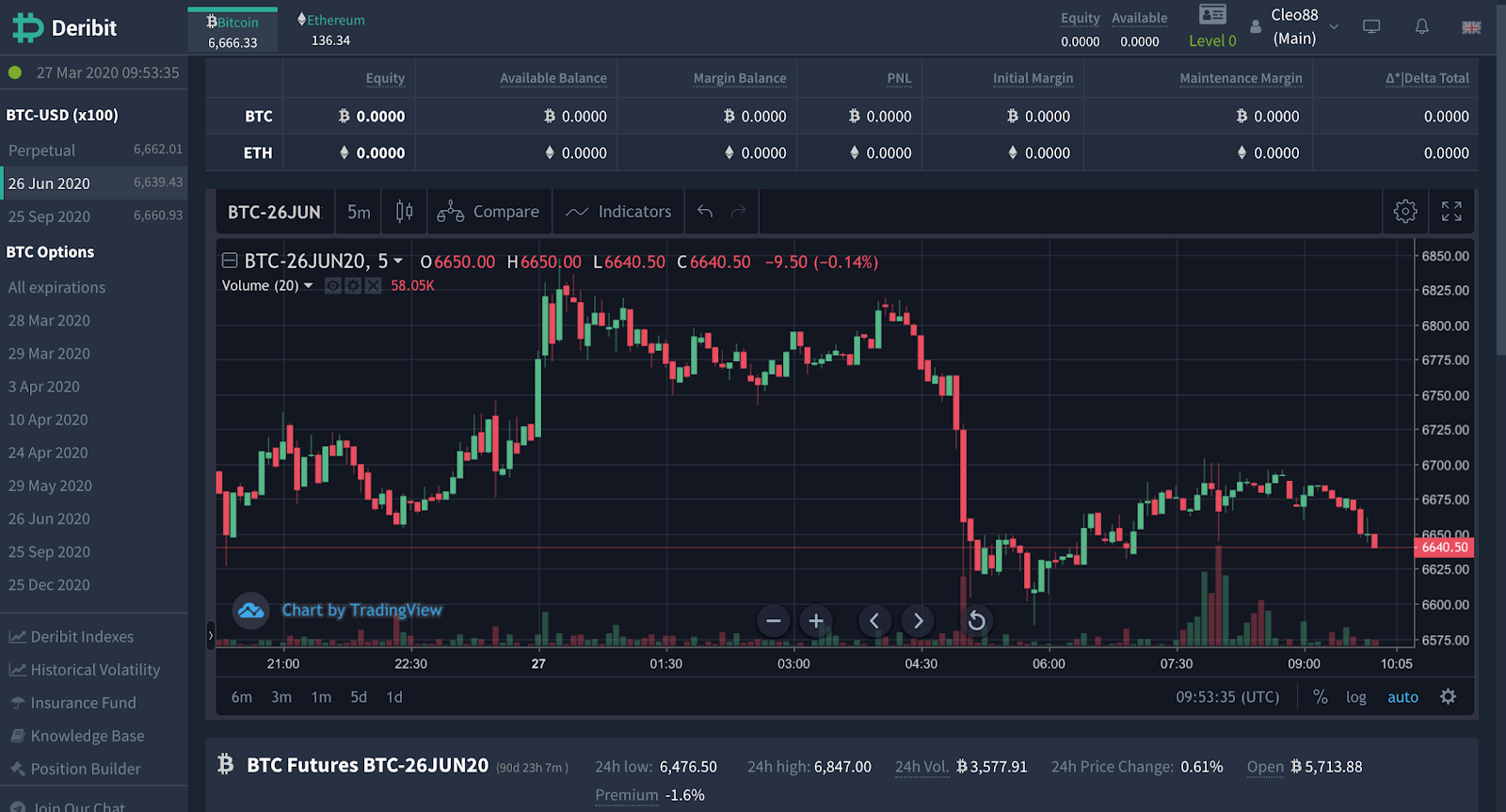The height and width of the screenshot is (812, 1506).
Task: Toggle percent scale mode
Action: [1321, 697]
